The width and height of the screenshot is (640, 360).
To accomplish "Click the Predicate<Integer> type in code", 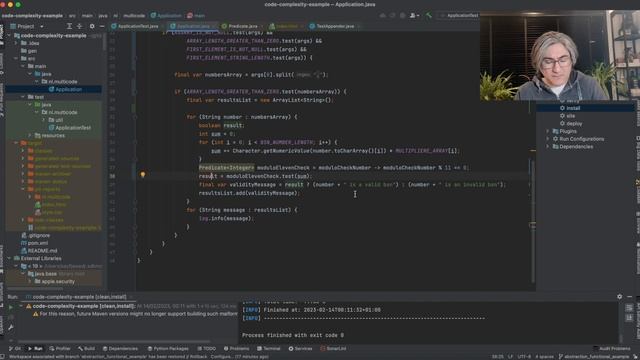I will (x=227, y=168).
